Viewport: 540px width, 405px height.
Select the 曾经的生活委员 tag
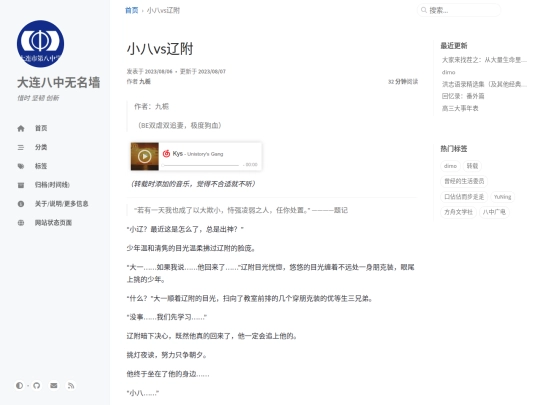point(464,181)
